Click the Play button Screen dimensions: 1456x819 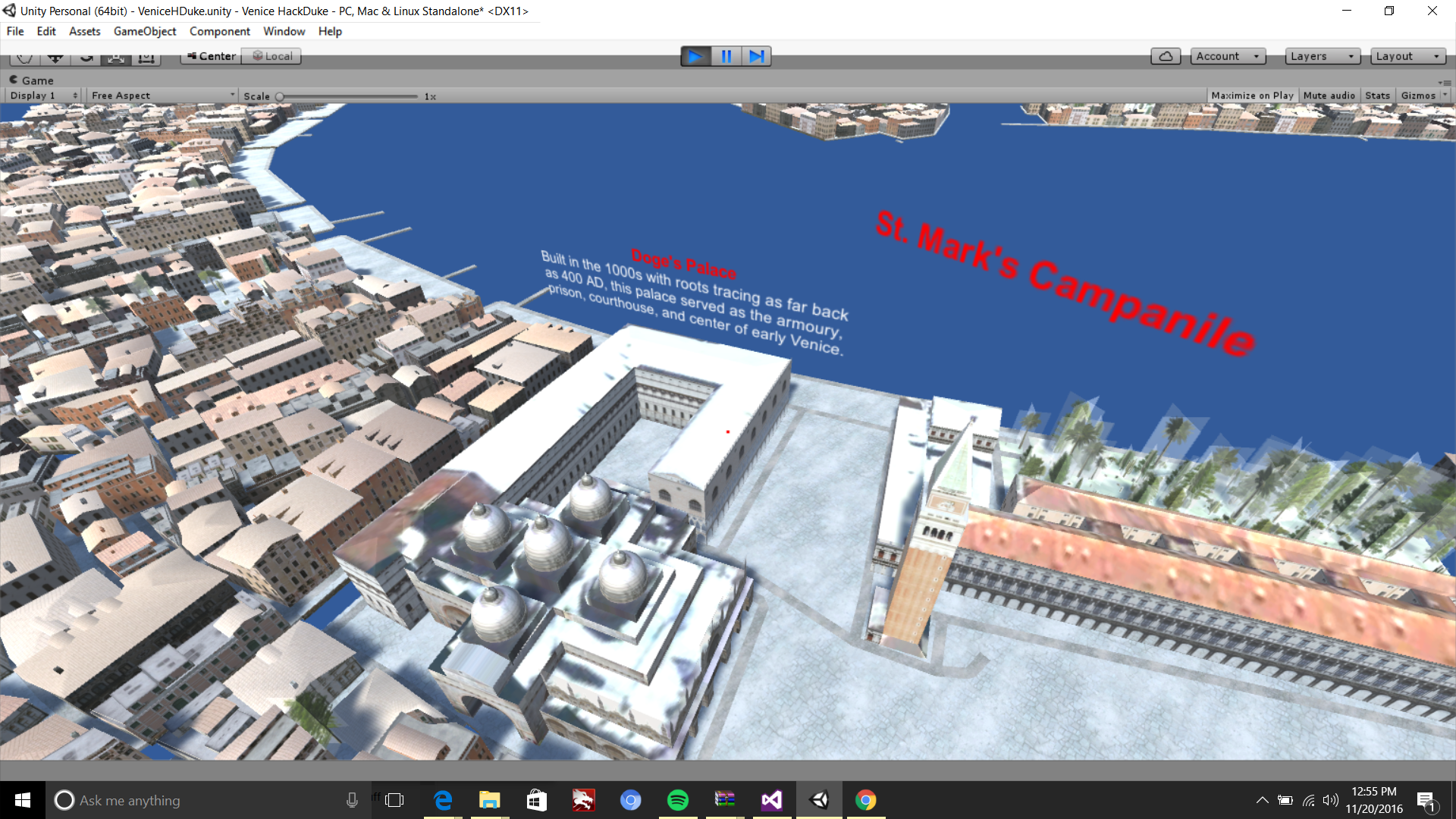(695, 56)
